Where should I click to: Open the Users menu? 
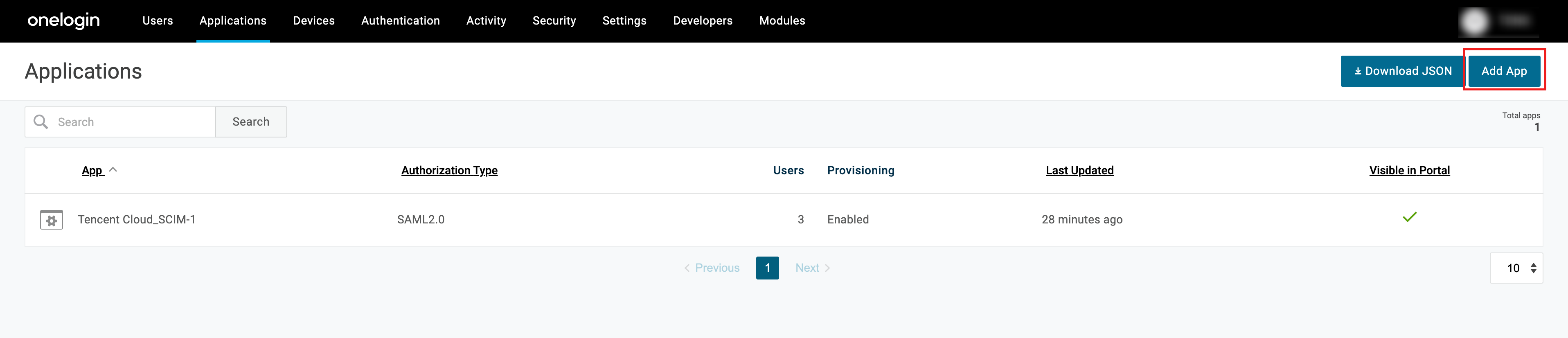(x=158, y=21)
